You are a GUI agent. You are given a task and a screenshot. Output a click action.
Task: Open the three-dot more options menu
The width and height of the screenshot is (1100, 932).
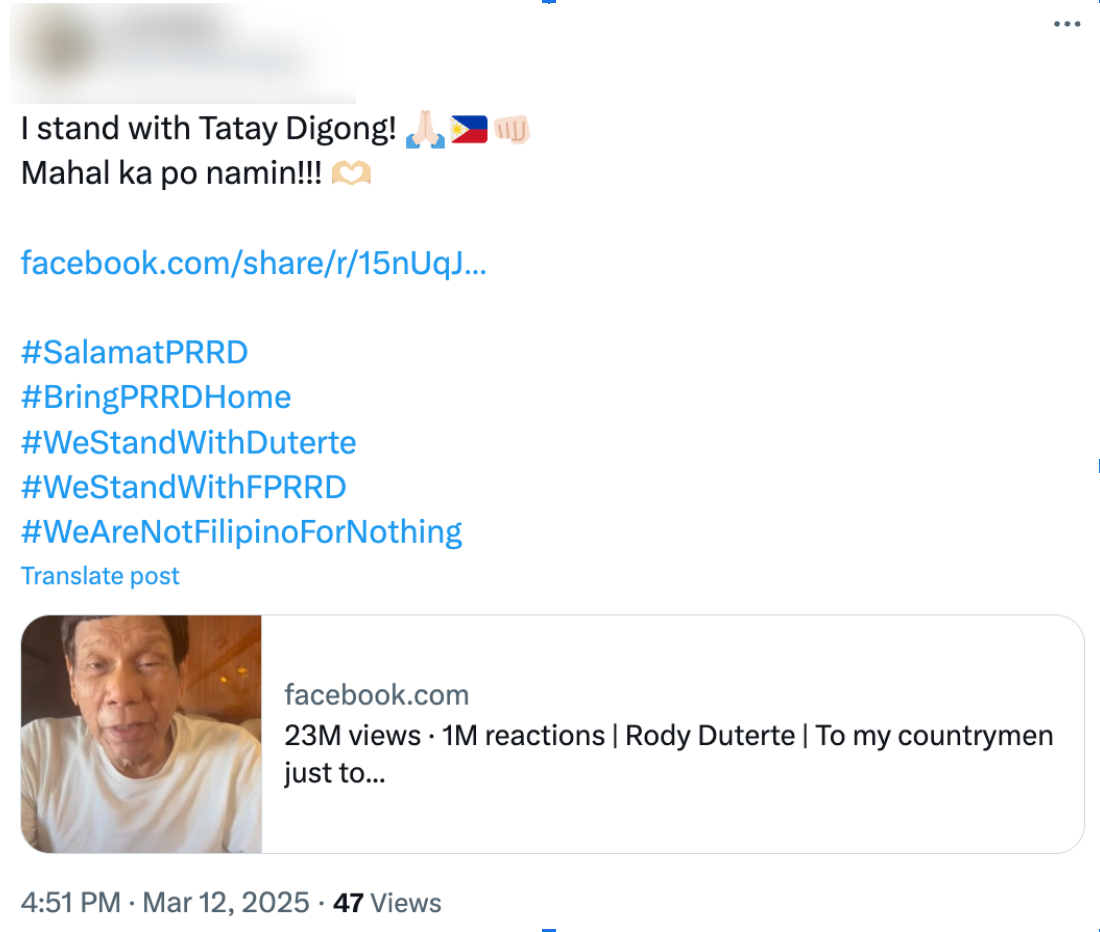tap(1067, 25)
